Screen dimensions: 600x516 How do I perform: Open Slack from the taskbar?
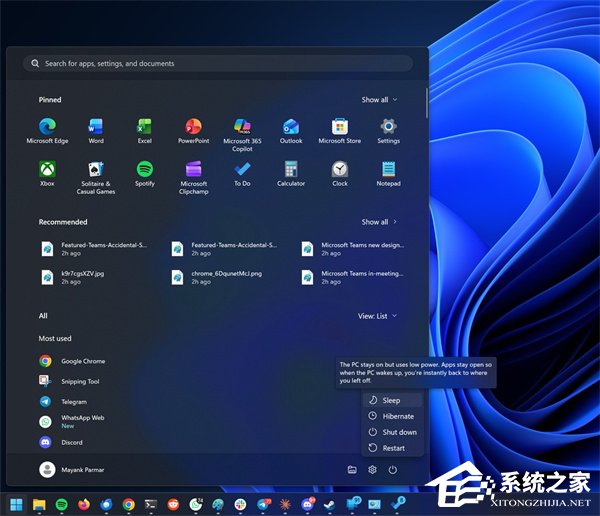pyautogui.click(x=240, y=505)
